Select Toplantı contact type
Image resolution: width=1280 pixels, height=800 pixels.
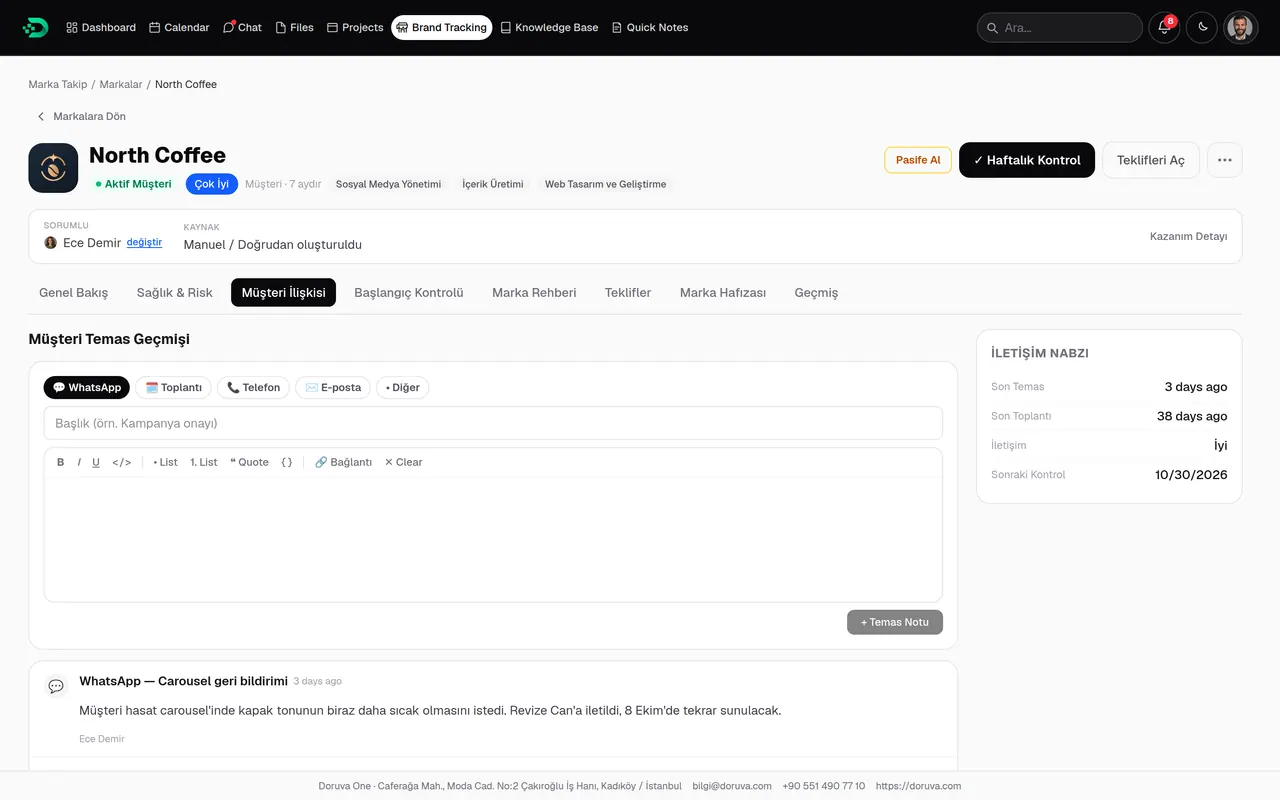click(173, 387)
